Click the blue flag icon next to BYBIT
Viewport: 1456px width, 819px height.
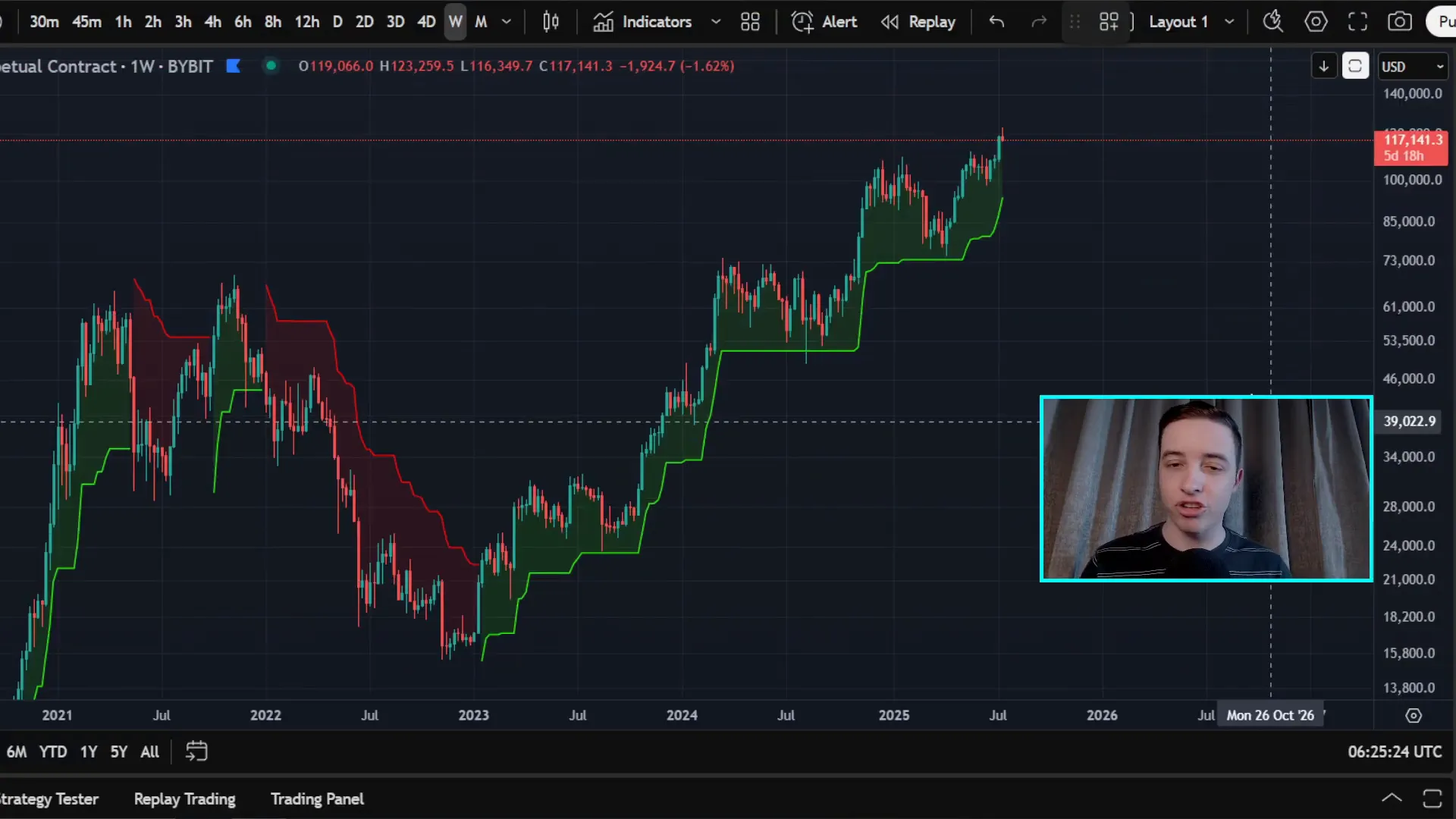(x=234, y=66)
